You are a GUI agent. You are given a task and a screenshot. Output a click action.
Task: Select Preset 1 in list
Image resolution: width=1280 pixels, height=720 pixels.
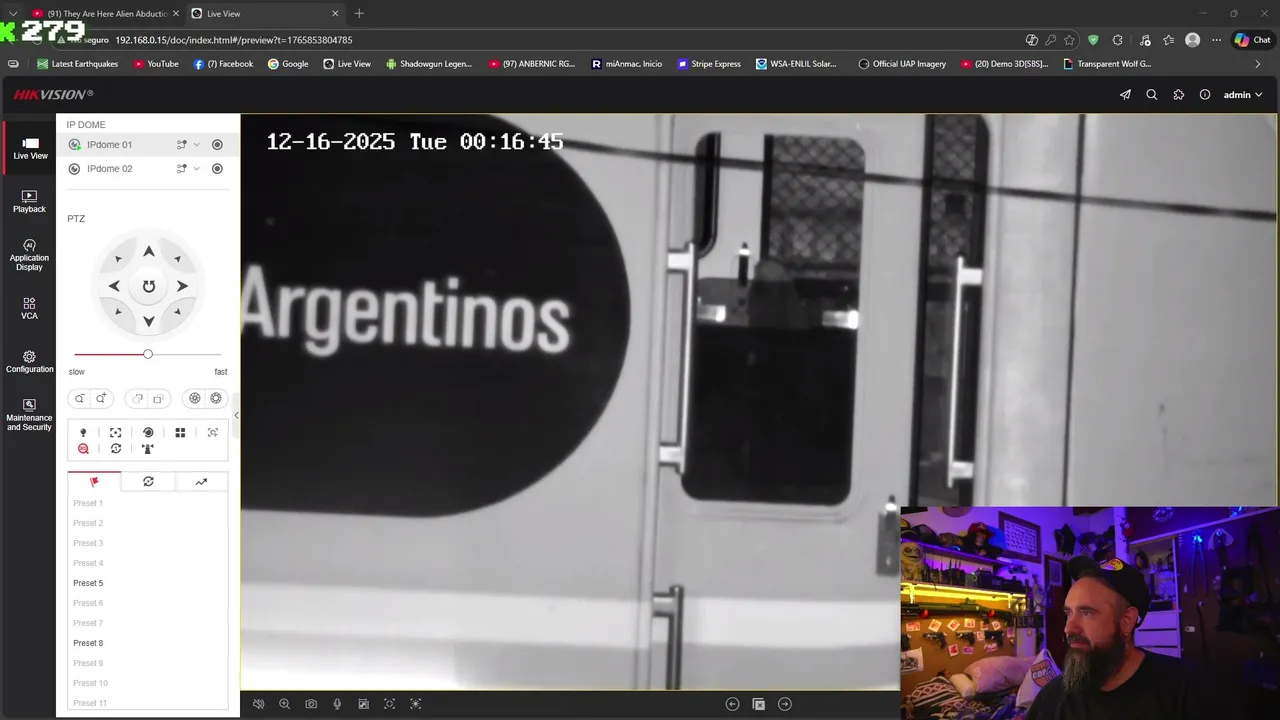coord(88,503)
